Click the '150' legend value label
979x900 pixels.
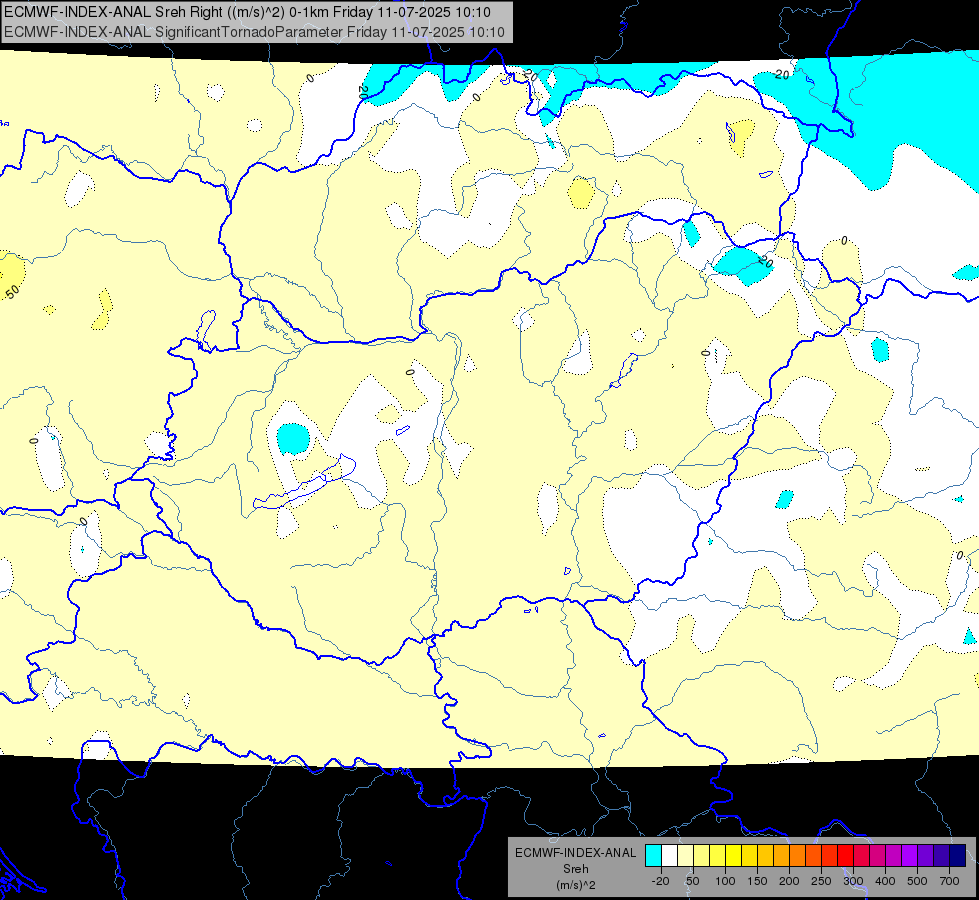point(757,881)
